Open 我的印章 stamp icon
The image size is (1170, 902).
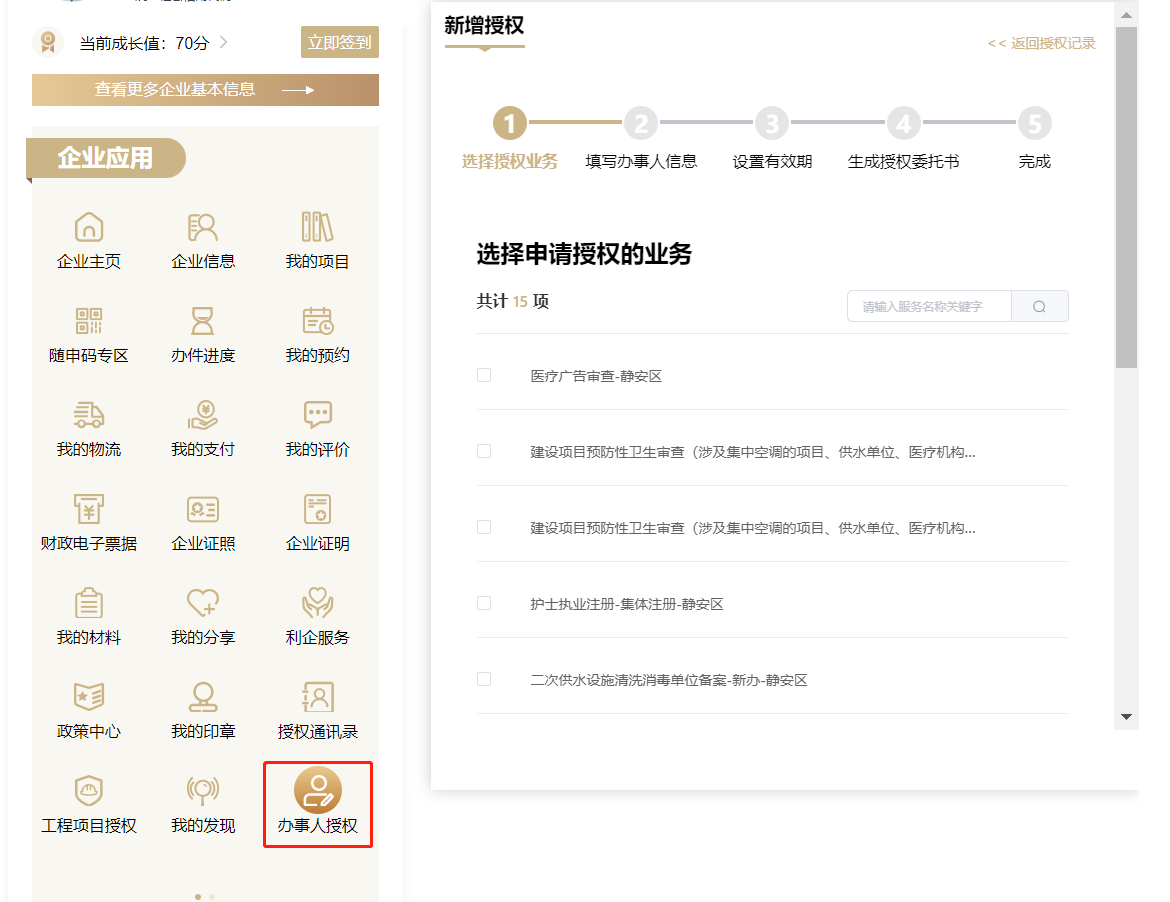203,698
